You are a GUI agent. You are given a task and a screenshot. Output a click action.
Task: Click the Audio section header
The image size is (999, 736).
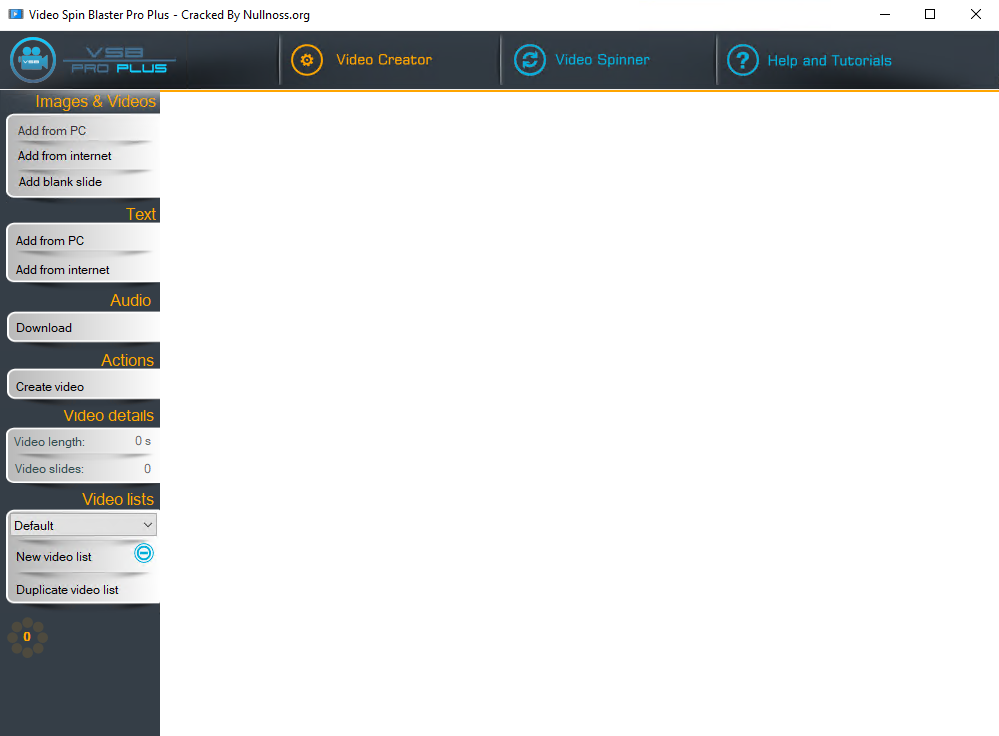point(131,300)
